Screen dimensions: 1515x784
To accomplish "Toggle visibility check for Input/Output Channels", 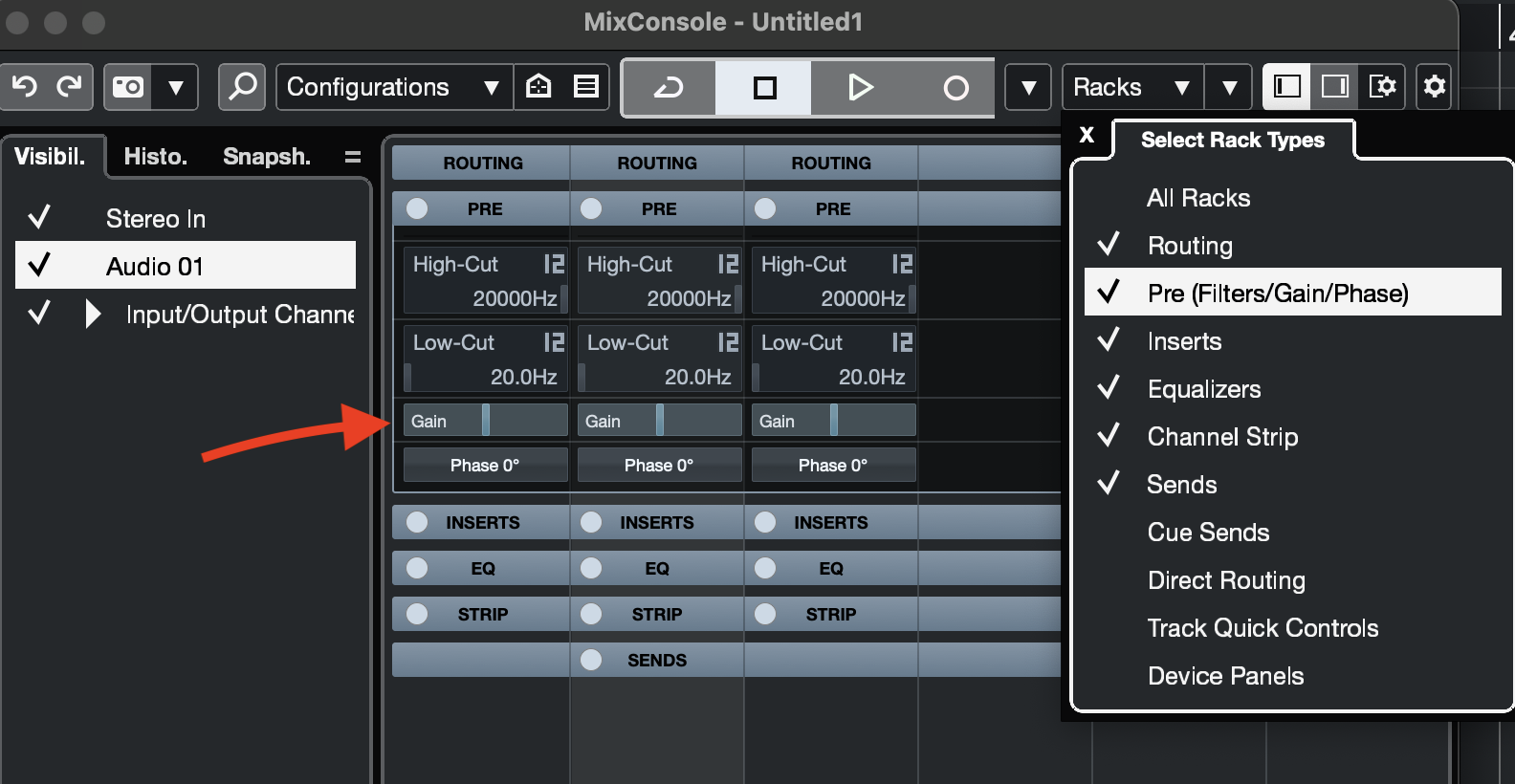I will tap(39, 313).
